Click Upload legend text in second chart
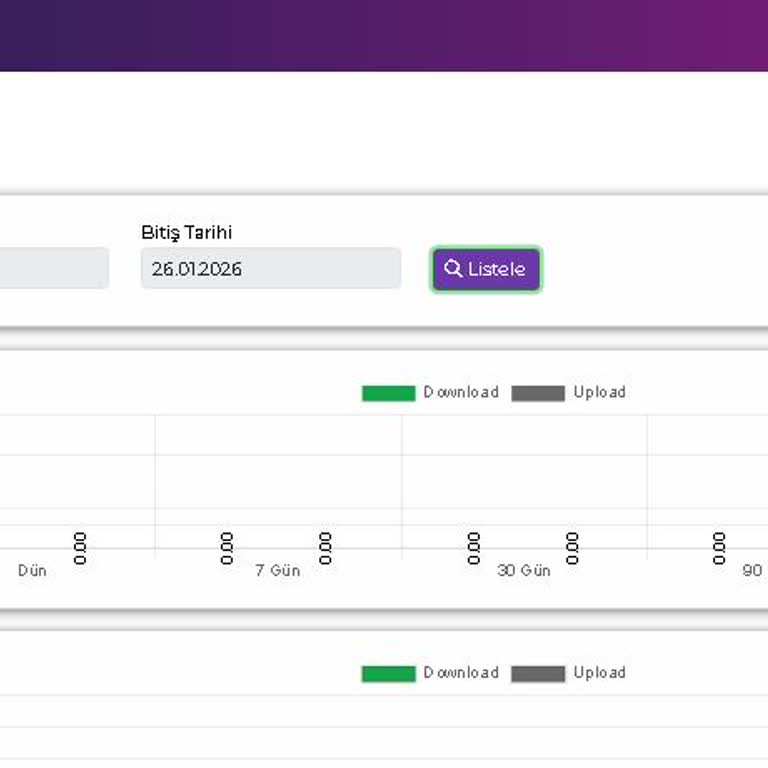Image resolution: width=768 pixels, height=768 pixels. (600, 673)
